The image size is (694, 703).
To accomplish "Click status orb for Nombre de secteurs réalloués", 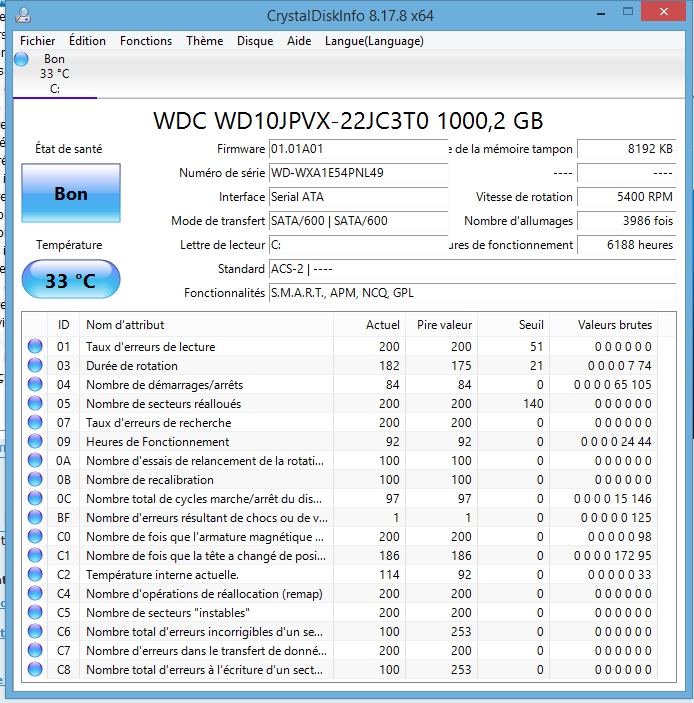I will point(36,403).
